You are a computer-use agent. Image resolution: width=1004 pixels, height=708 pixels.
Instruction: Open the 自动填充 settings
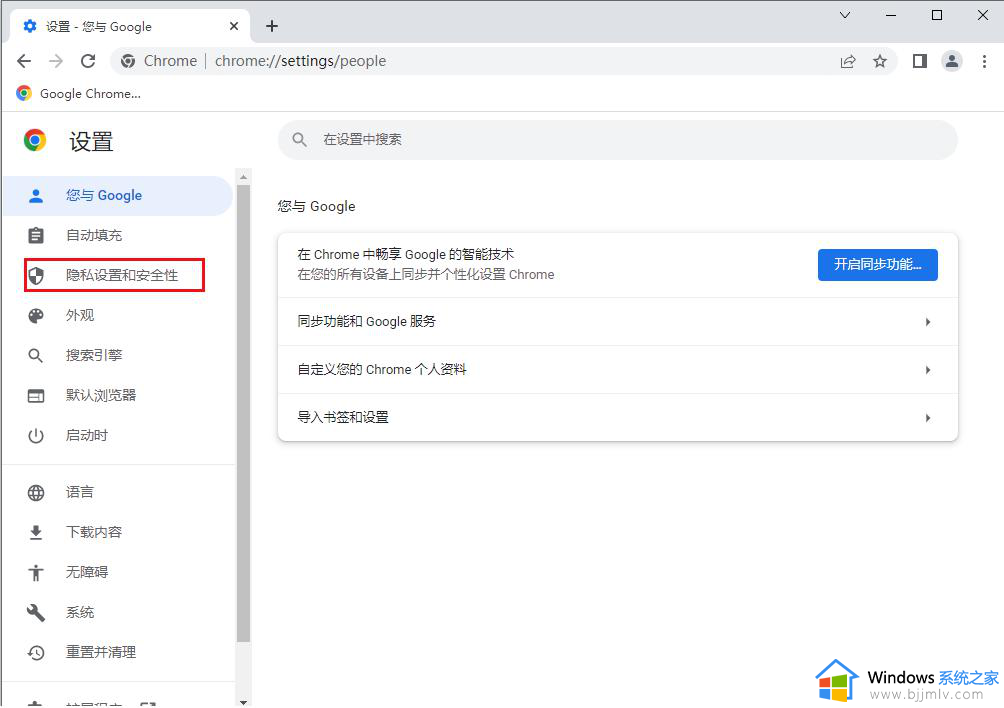pos(118,236)
